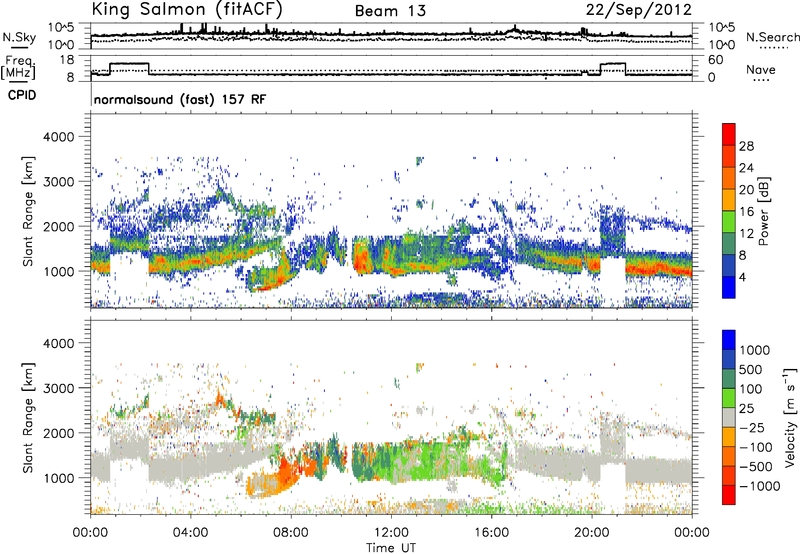Click the 'Time UT' axis title
This screenshot has width=800, height=554.
pos(391,548)
